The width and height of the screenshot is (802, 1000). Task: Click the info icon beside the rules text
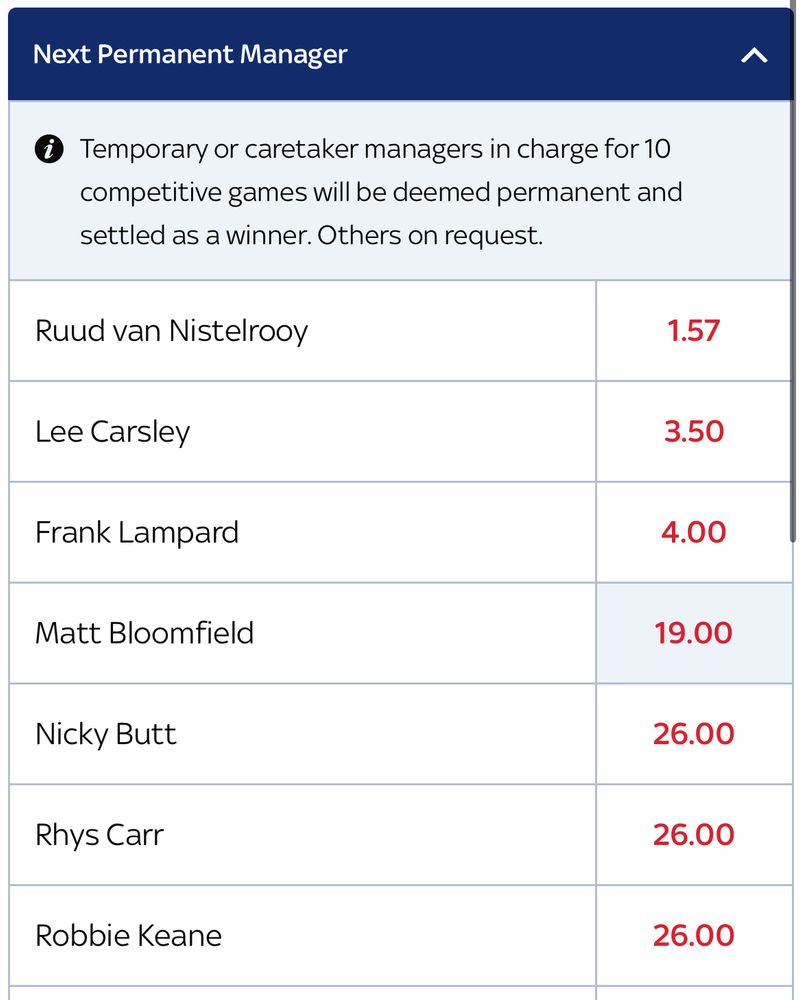49,150
